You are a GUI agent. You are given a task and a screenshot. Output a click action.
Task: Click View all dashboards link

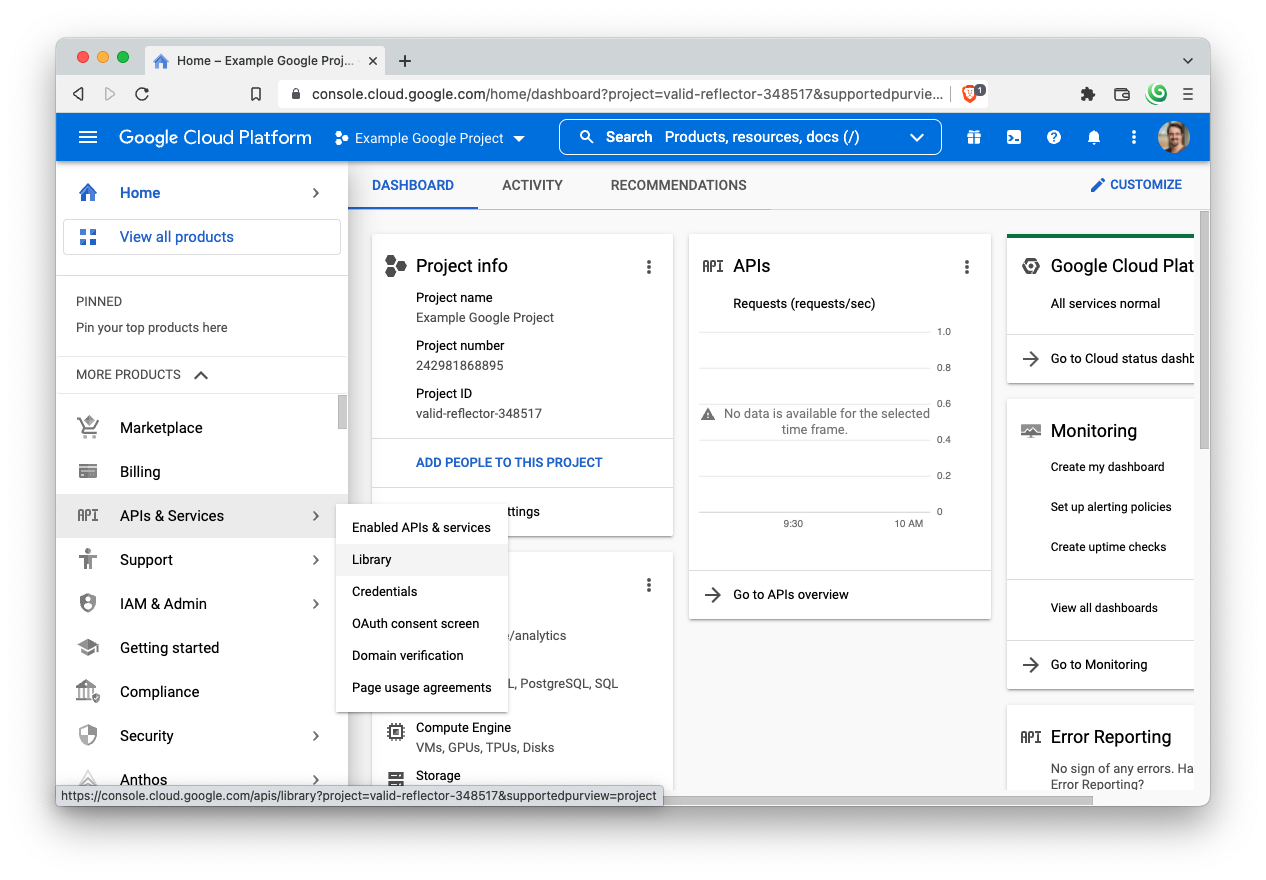(x=1104, y=607)
